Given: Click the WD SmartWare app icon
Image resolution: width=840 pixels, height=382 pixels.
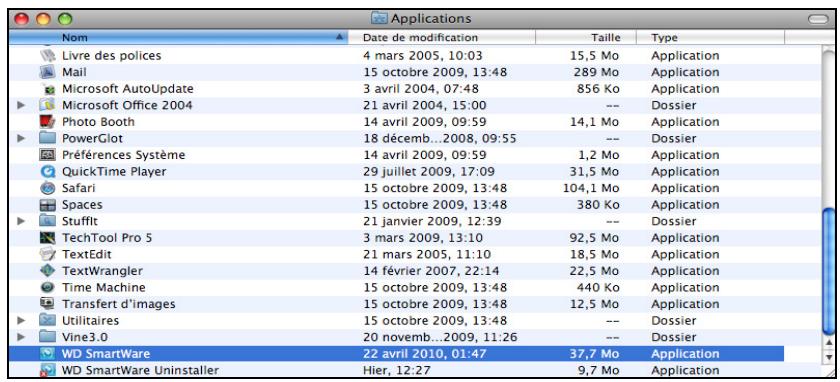Looking at the screenshot, I should [48, 354].
